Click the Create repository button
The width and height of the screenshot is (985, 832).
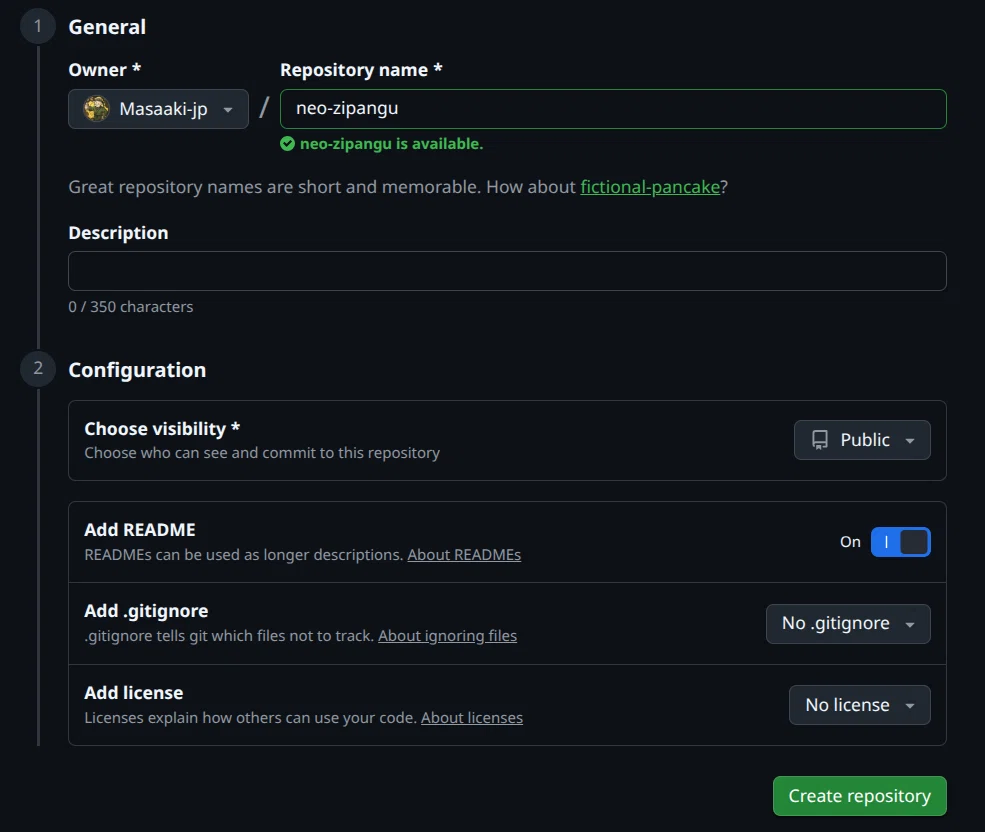(x=859, y=796)
